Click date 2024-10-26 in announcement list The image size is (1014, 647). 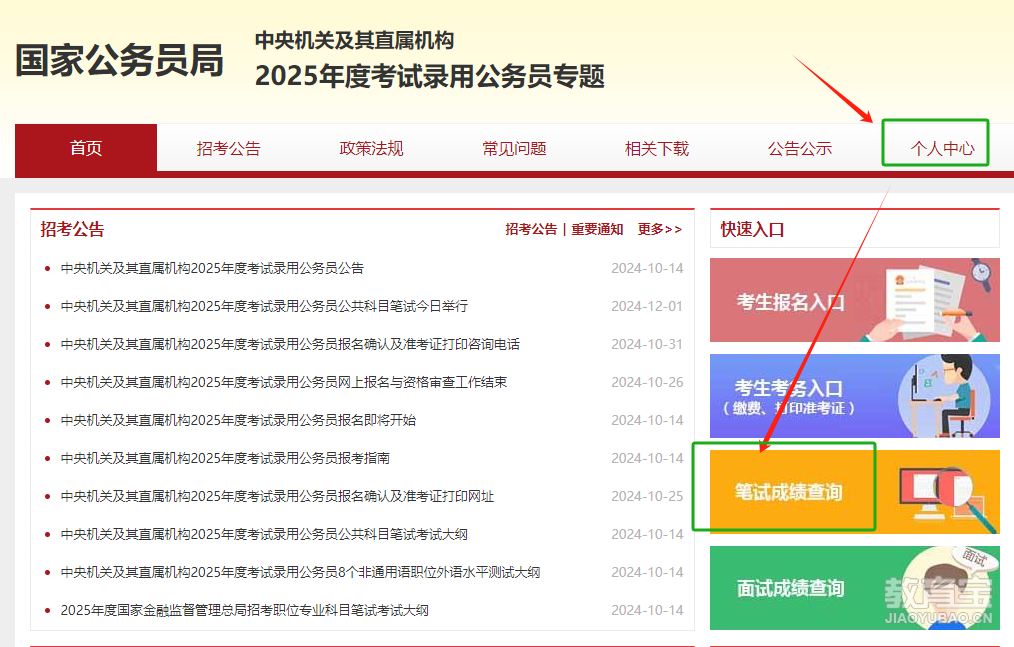(x=647, y=382)
